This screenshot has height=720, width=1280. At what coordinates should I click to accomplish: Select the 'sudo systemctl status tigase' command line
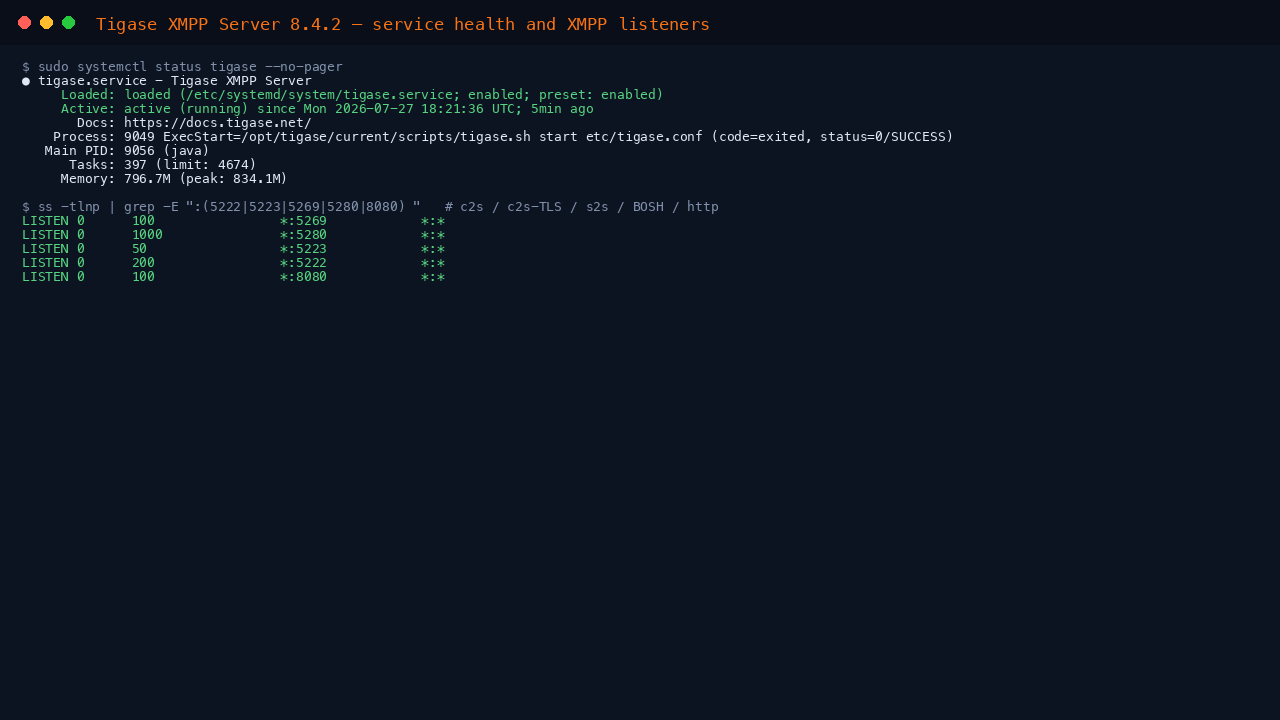[x=182, y=67]
